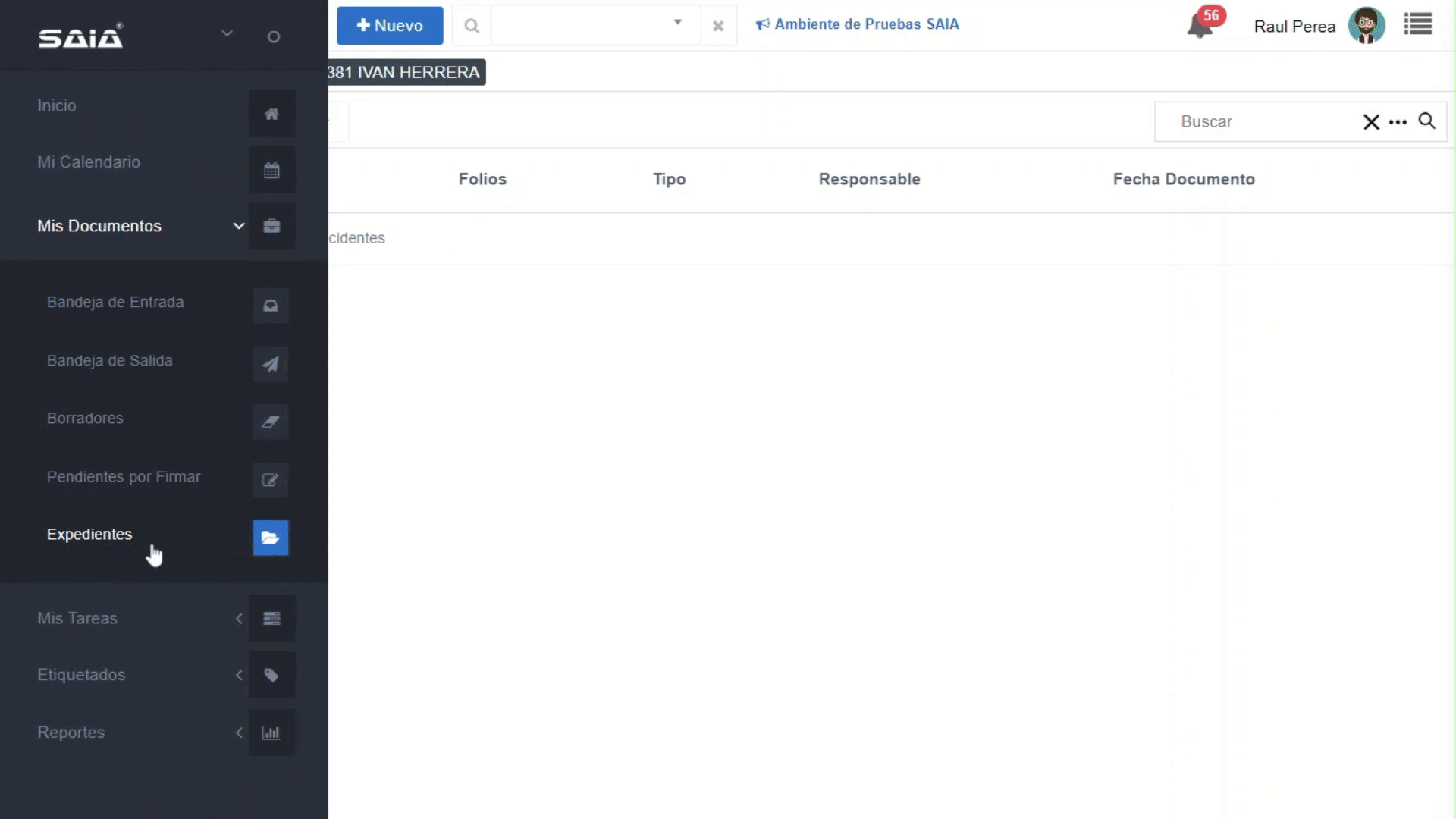The image size is (1456, 819).
Task: Click the Etiquetados tag icon
Action: click(x=271, y=675)
